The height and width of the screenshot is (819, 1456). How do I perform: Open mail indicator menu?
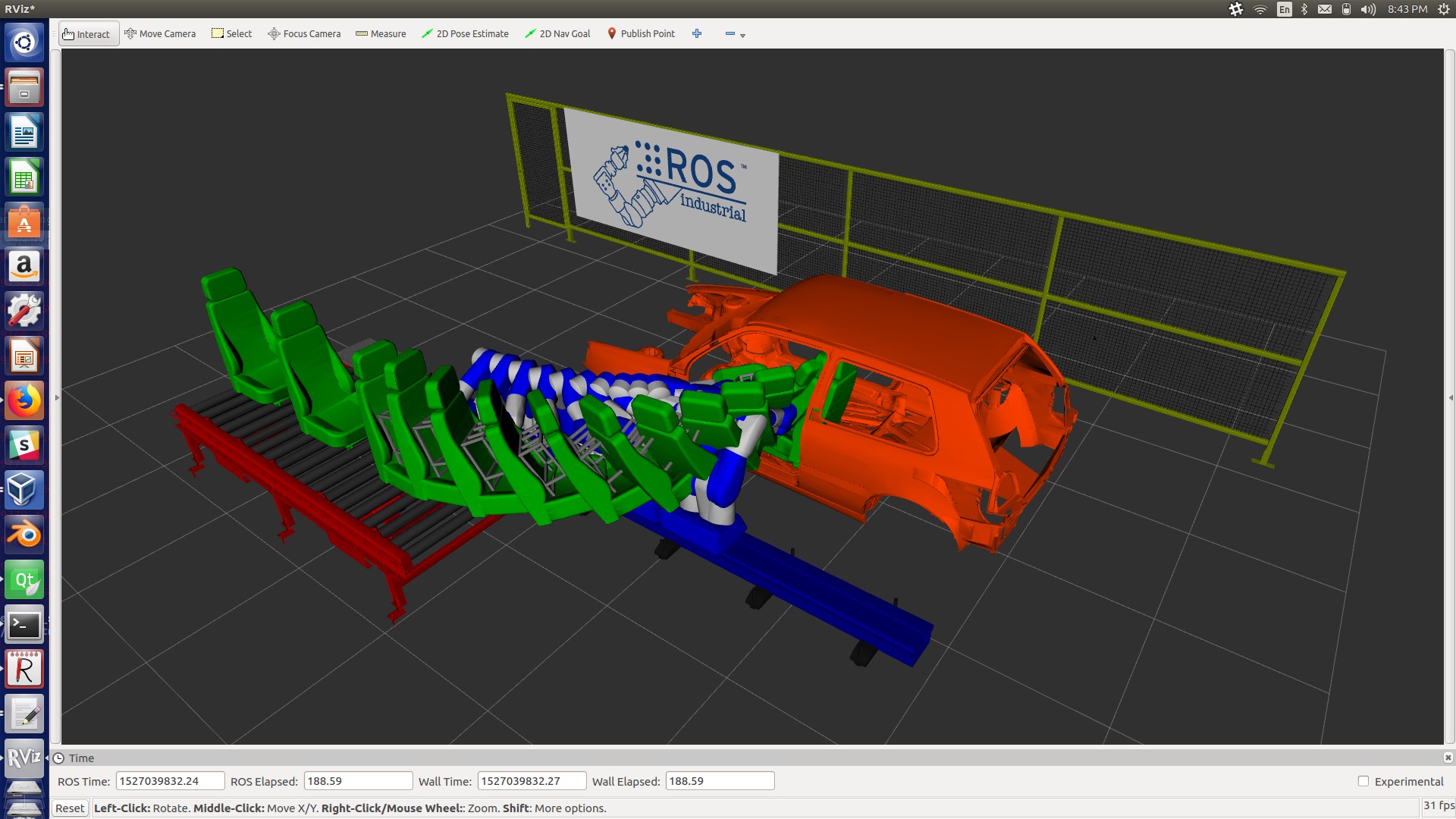coord(1325,9)
